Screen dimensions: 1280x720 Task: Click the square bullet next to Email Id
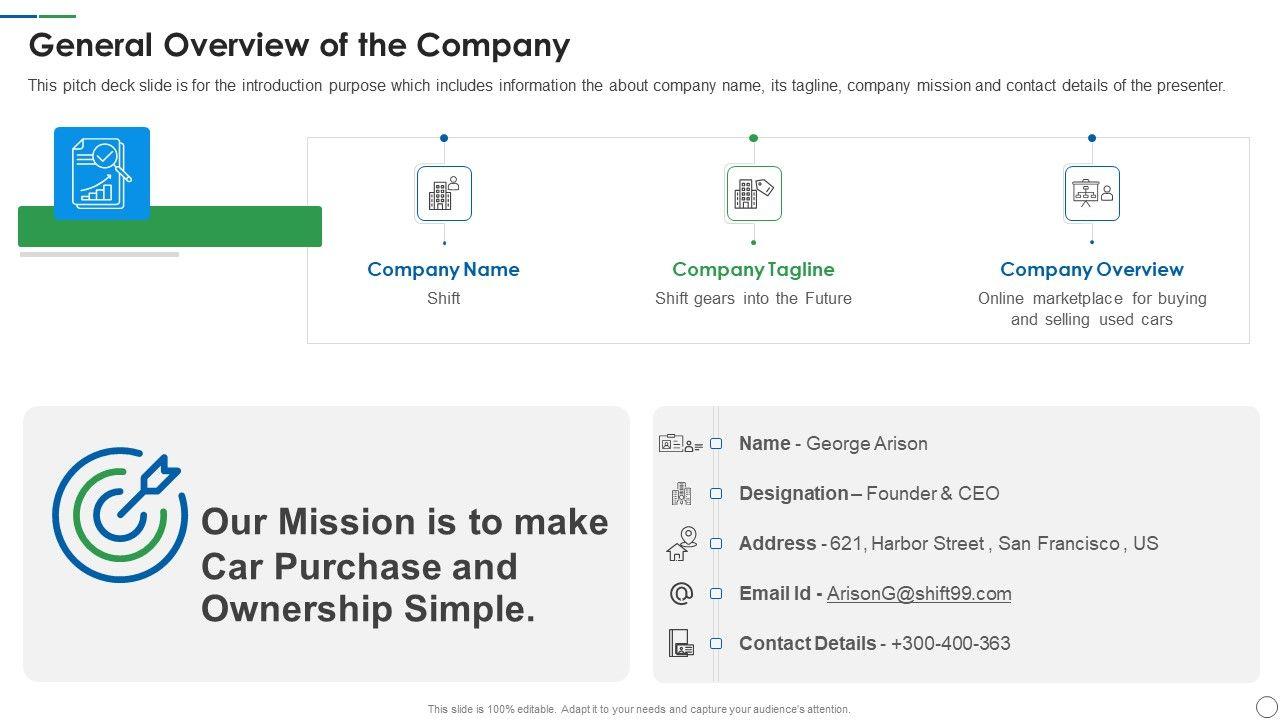point(716,594)
